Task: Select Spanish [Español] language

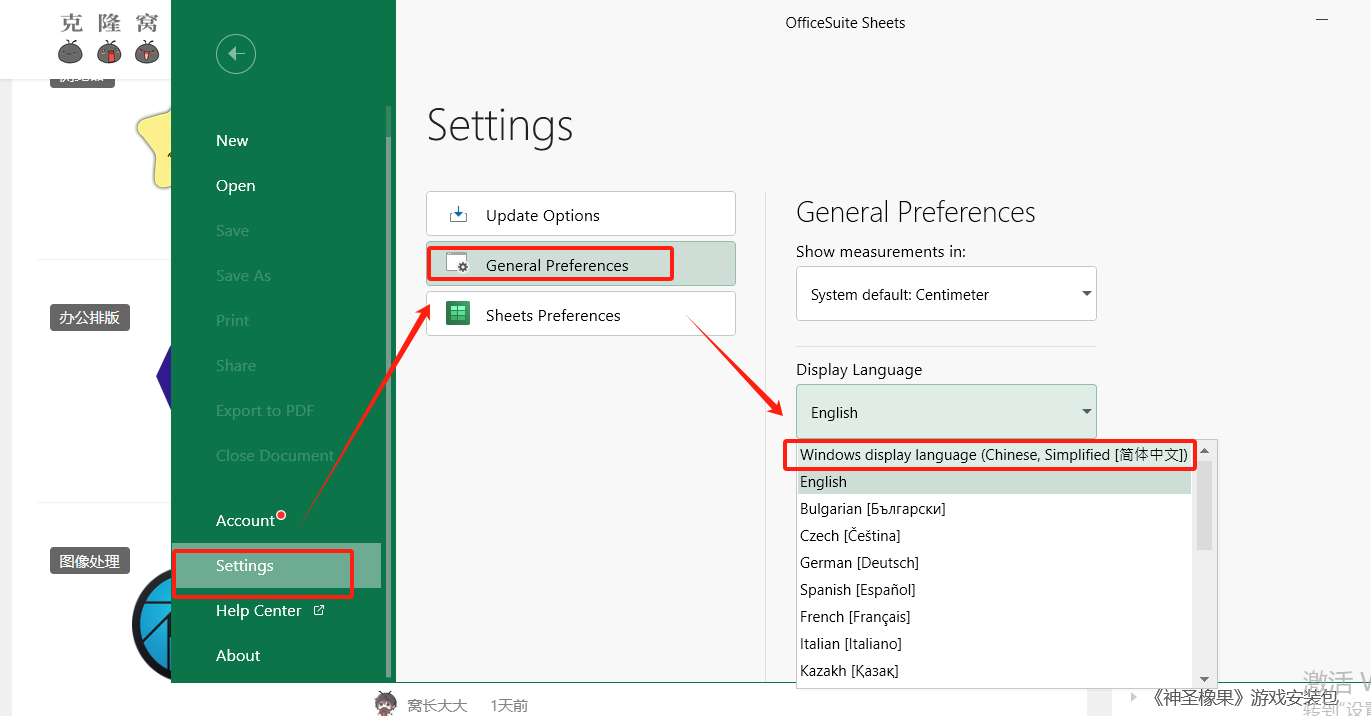Action: tap(994, 590)
